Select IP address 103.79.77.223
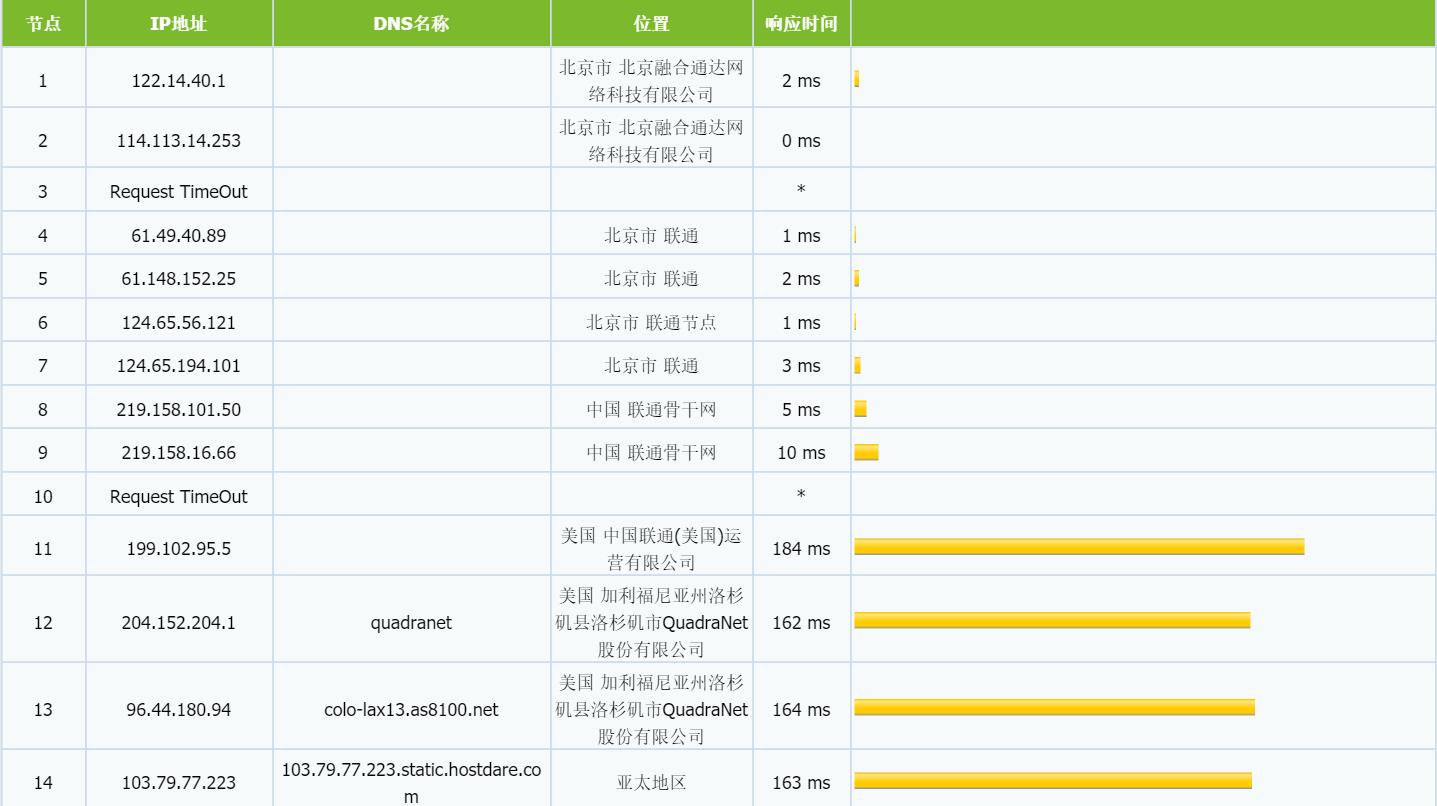Screen dimensions: 1437x806 179,783
